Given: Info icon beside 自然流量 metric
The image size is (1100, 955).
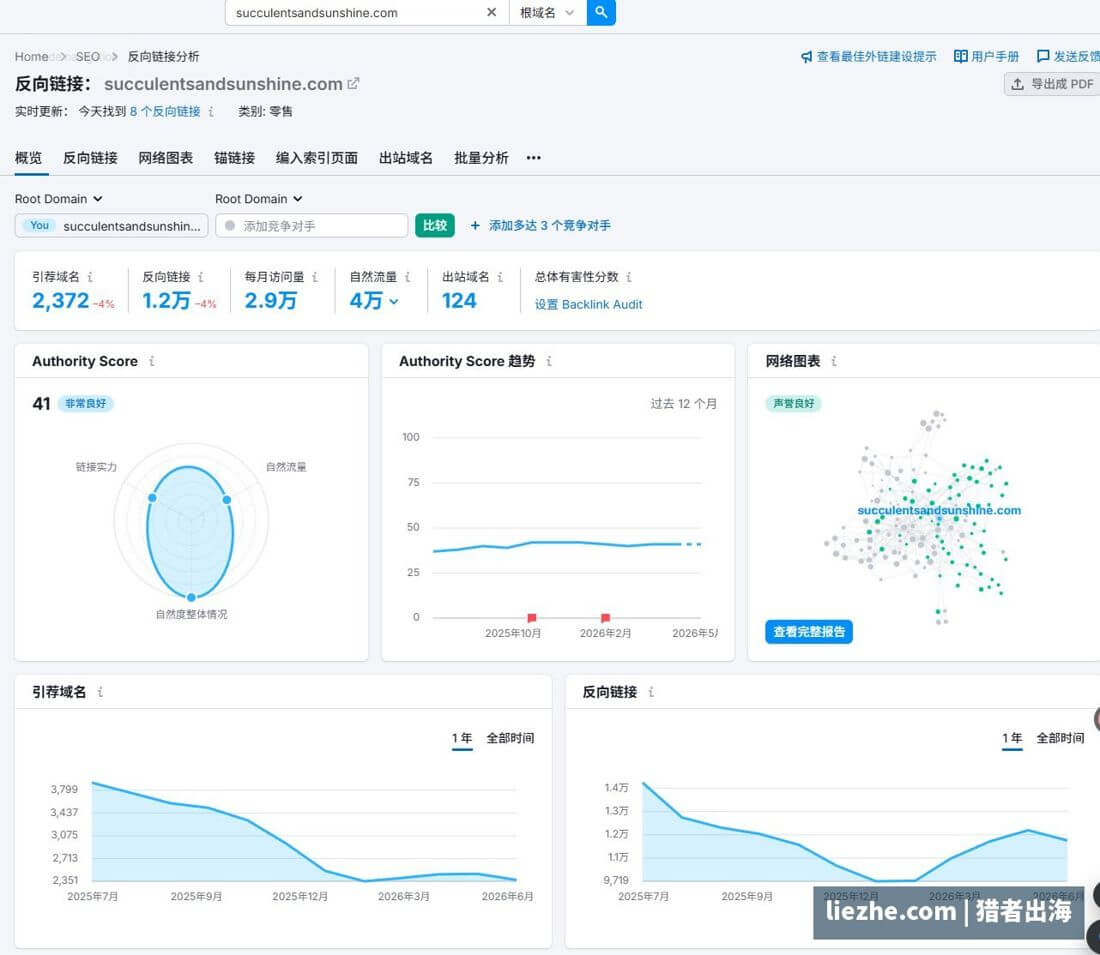Looking at the screenshot, I should (x=408, y=277).
